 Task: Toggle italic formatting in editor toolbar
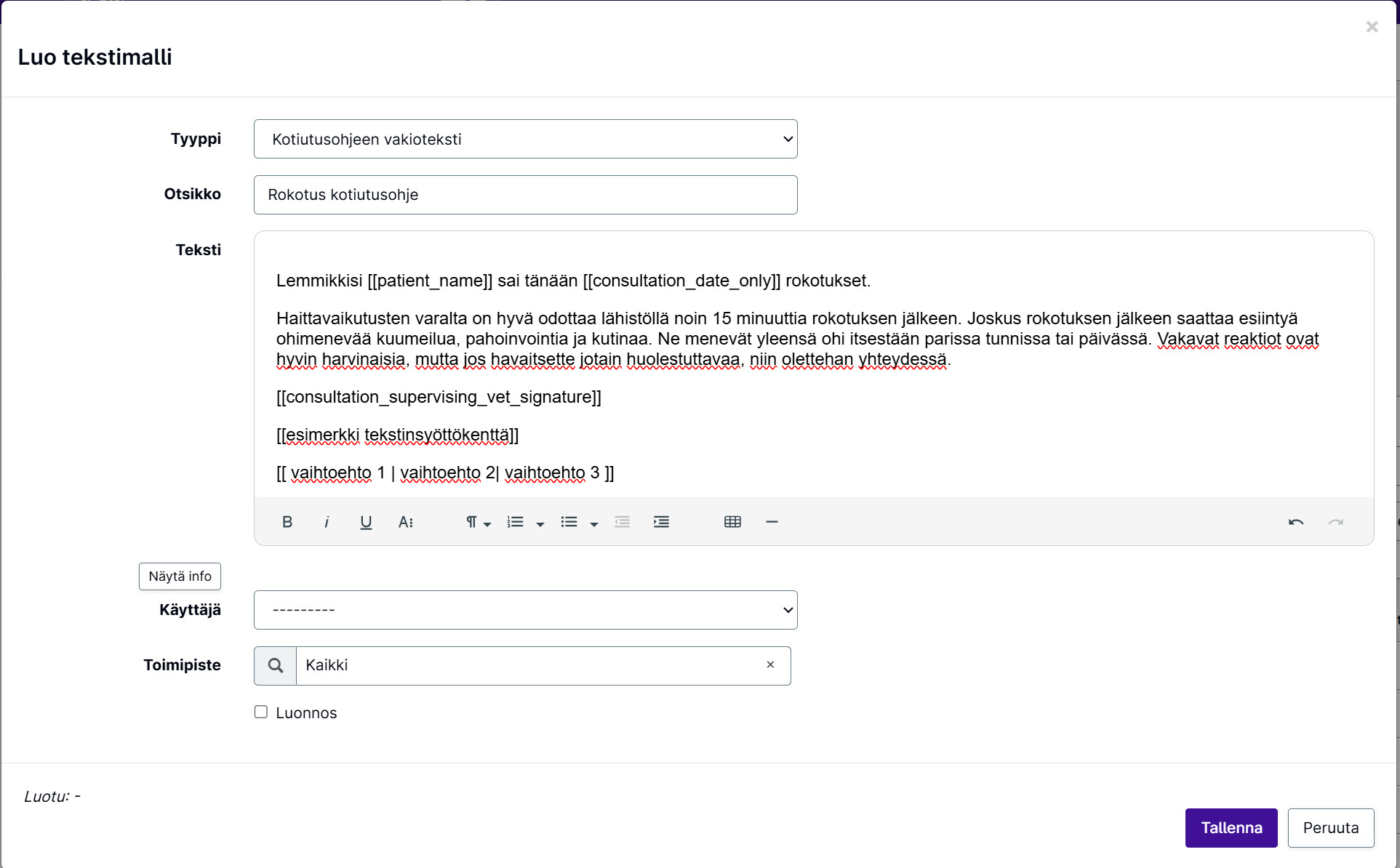327,522
